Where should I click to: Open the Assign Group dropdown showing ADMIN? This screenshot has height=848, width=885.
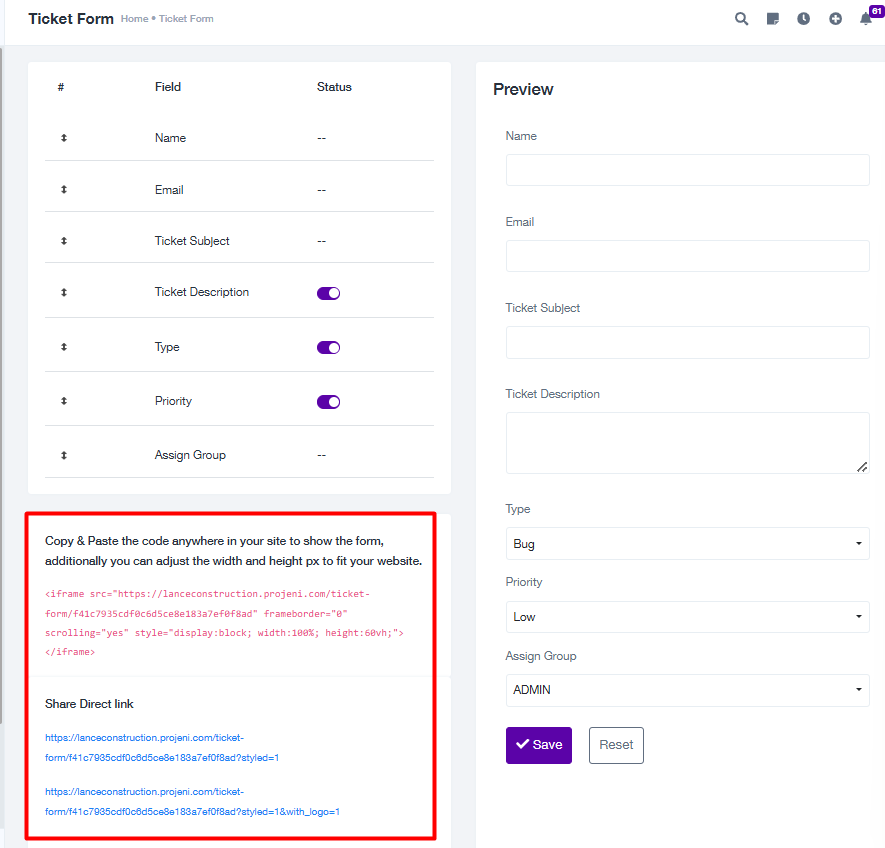click(687, 690)
